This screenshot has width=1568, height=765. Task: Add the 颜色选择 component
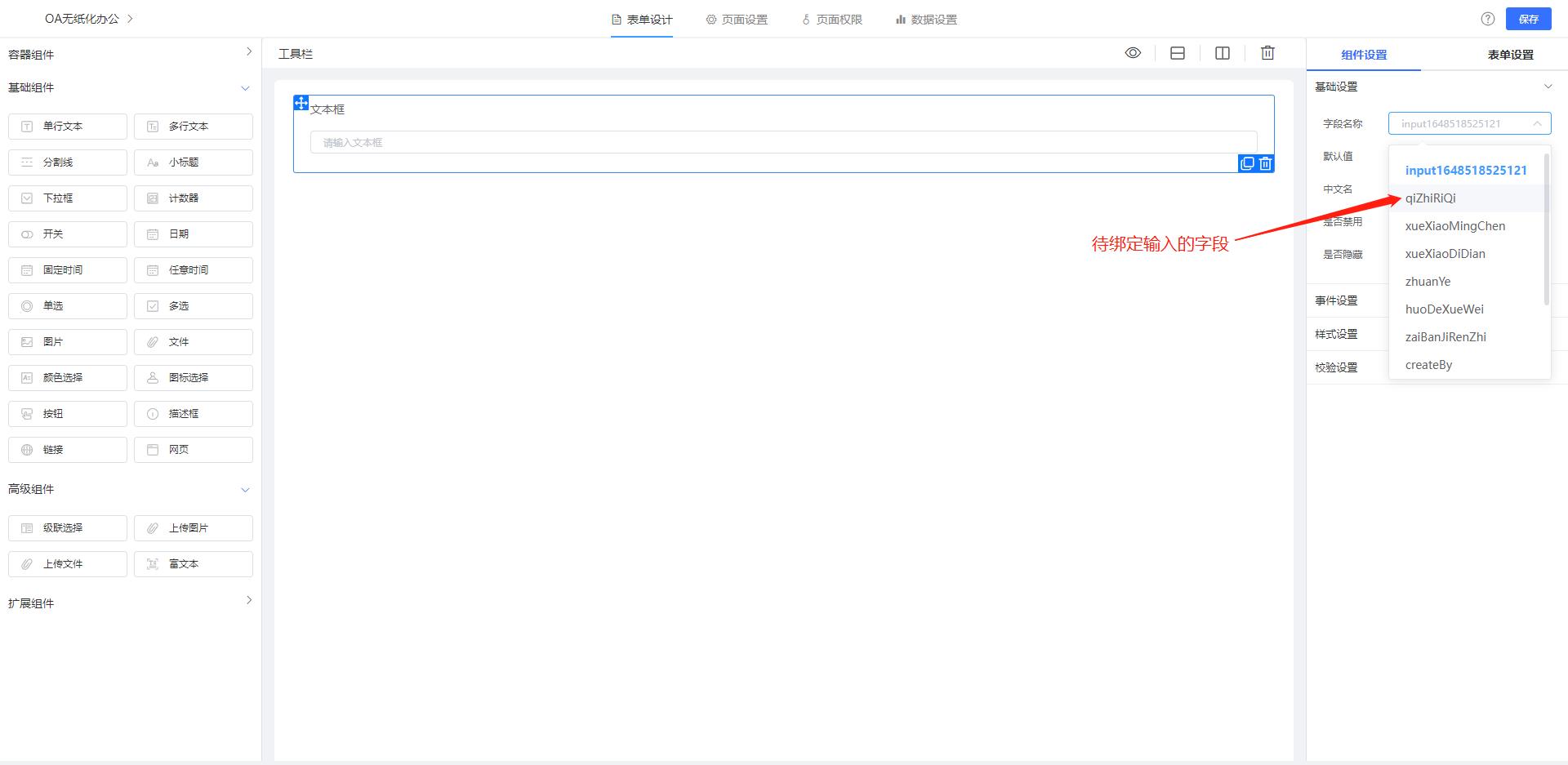pyautogui.click(x=68, y=378)
